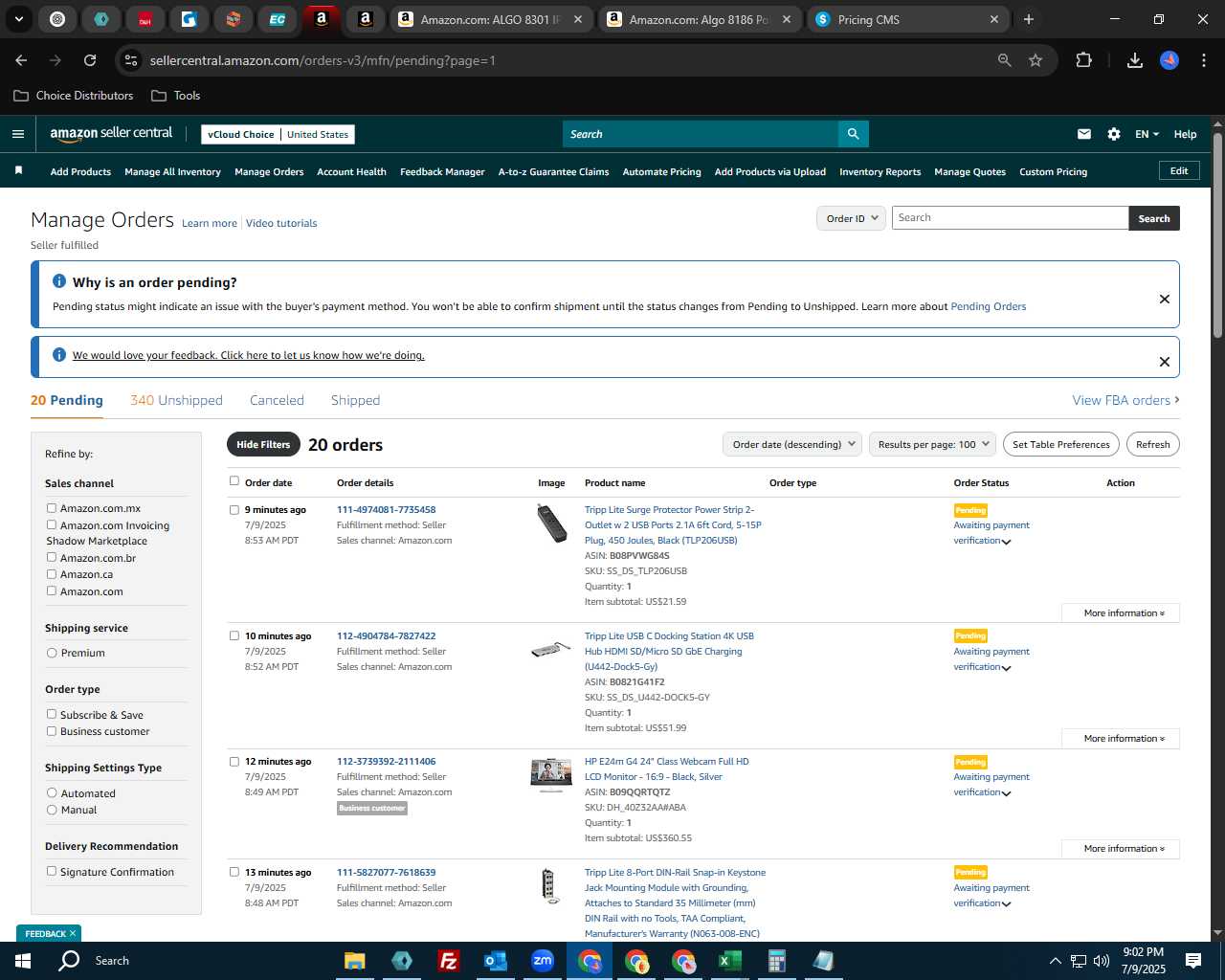This screenshot has width=1225, height=980.
Task: Select the Premium shipping service radio
Action: click(x=52, y=653)
